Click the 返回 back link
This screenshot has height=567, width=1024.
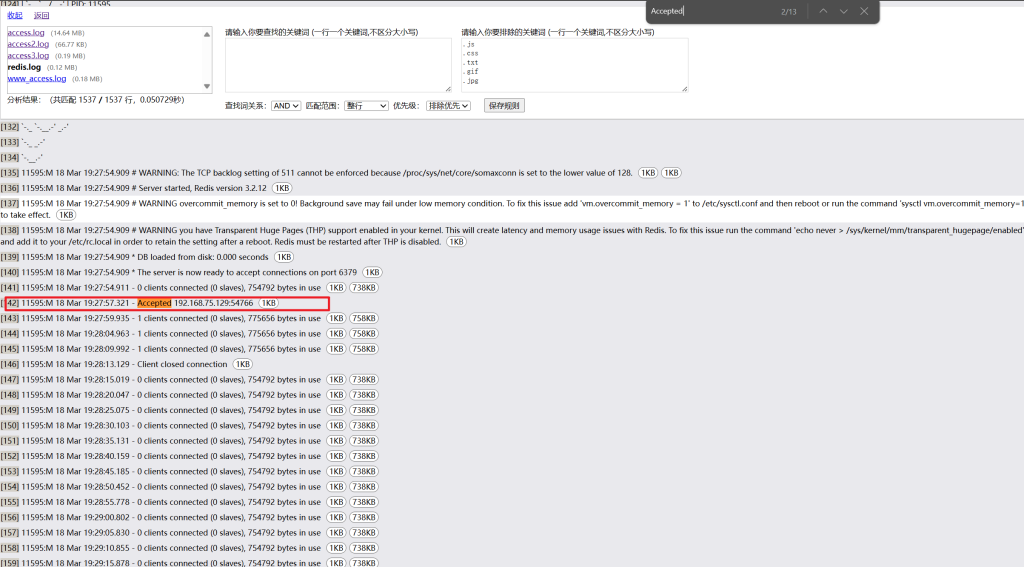(41, 16)
